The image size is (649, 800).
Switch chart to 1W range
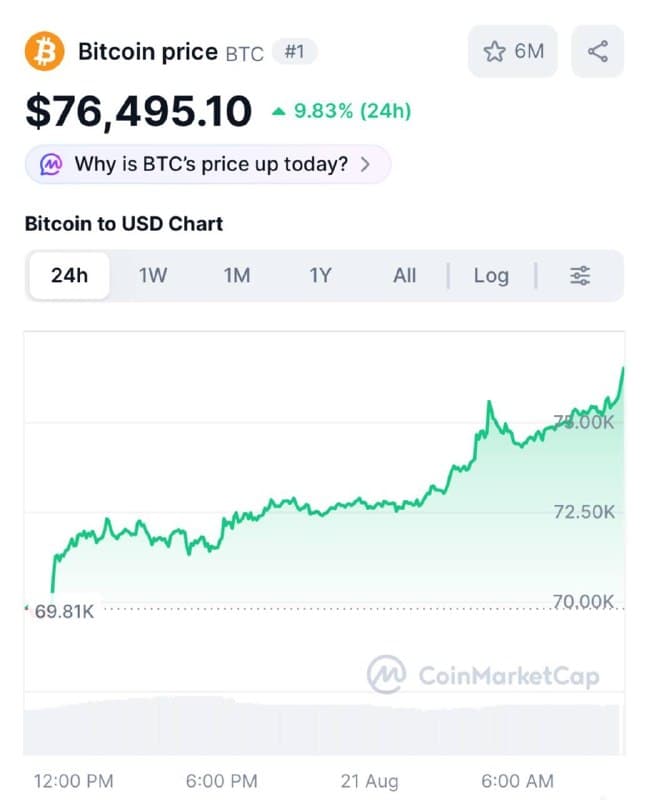point(153,276)
